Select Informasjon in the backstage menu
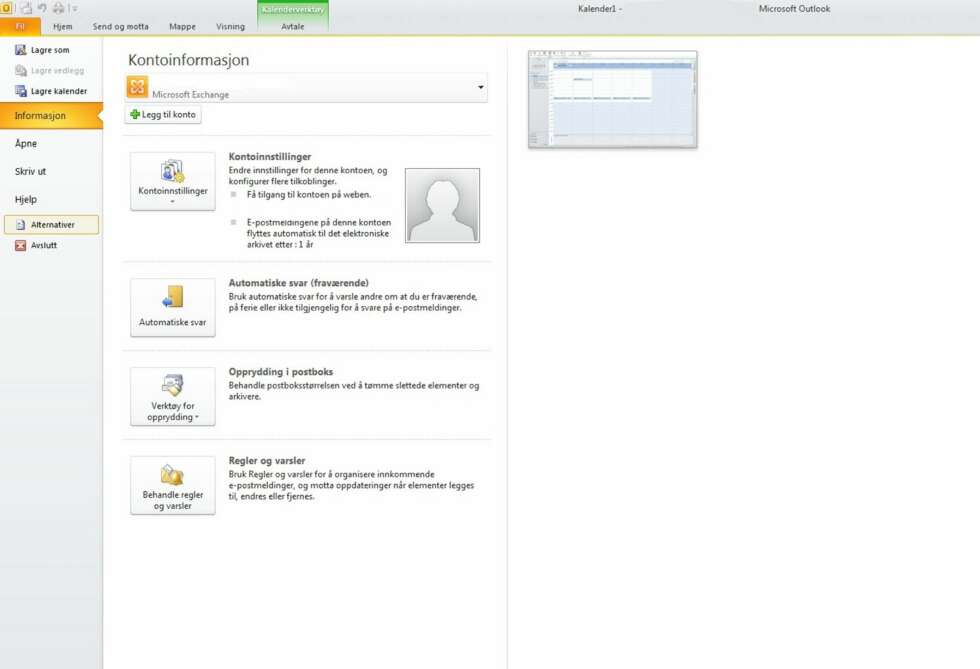This screenshot has width=980, height=669. 51,116
